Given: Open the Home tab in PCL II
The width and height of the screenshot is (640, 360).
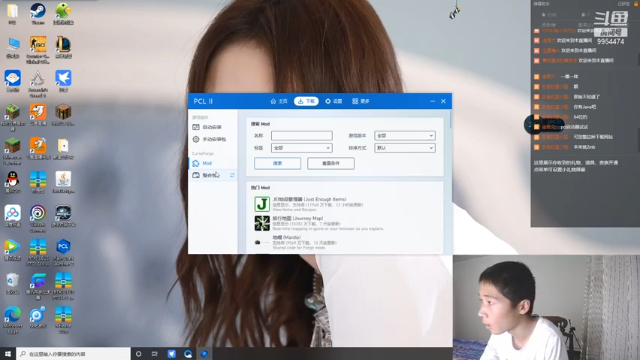Looking at the screenshot, I should point(279,101).
